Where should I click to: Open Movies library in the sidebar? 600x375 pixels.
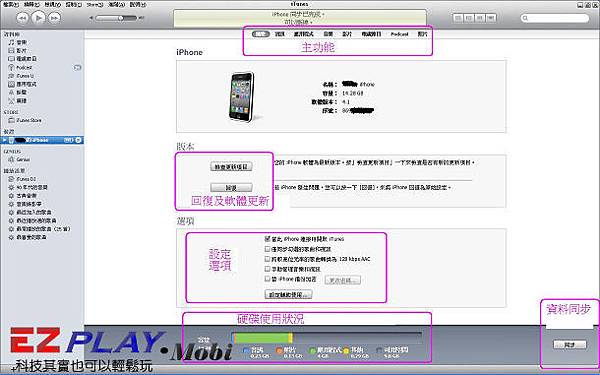[x=18, y=51]
